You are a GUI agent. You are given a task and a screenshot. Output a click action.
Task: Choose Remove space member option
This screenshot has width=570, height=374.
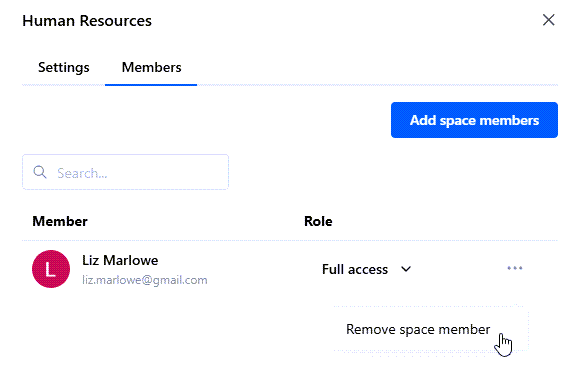(x=418, y=329)
